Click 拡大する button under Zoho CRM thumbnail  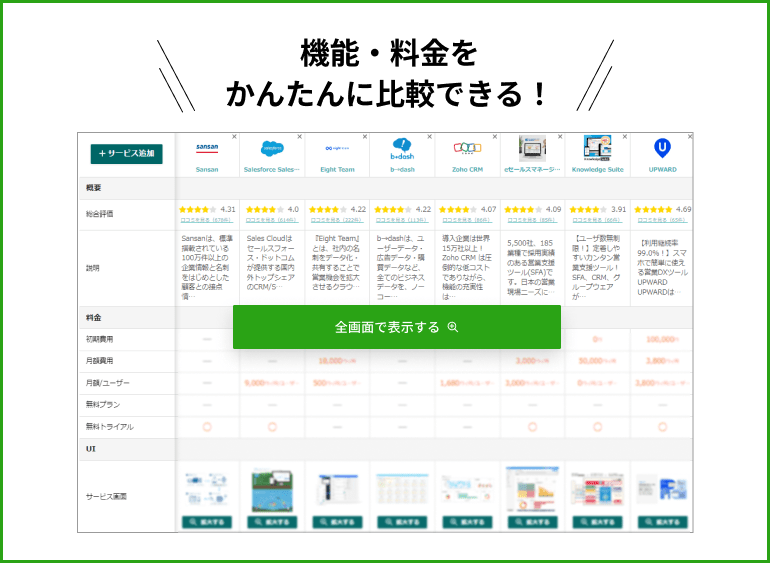click(x=467, y=522)
